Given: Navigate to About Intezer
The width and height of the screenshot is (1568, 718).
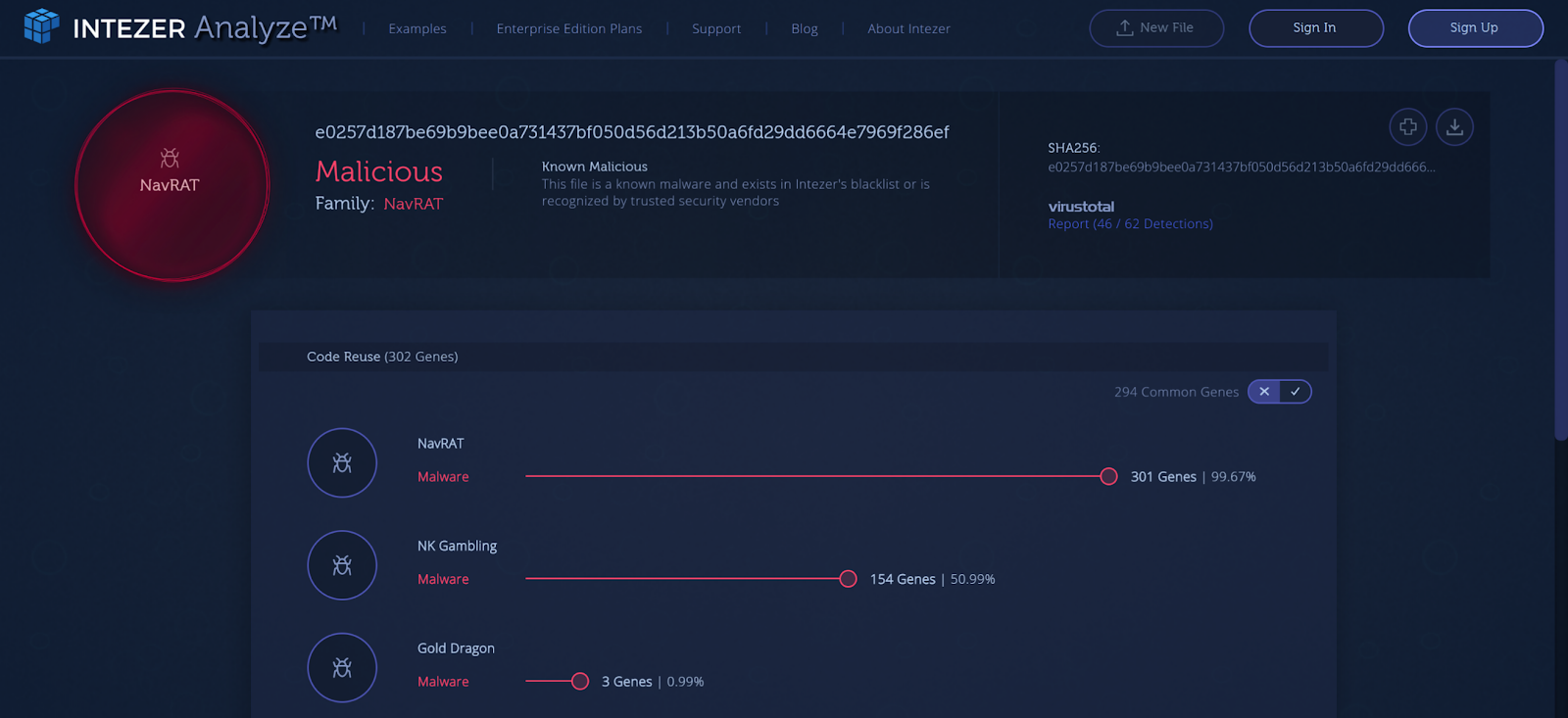Looking at the screenshot, I should (908, 28).
